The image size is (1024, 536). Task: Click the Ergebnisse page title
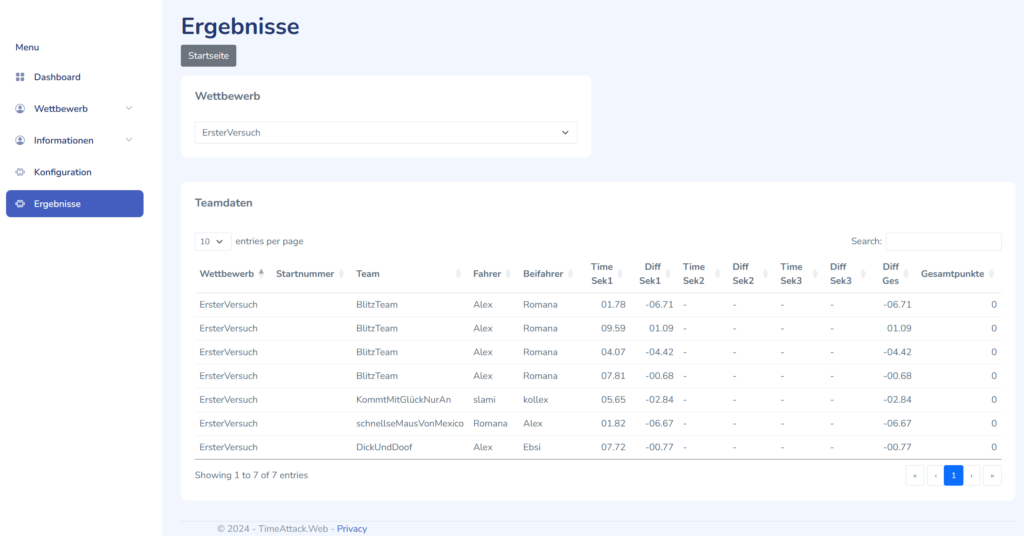pos(240,27)
